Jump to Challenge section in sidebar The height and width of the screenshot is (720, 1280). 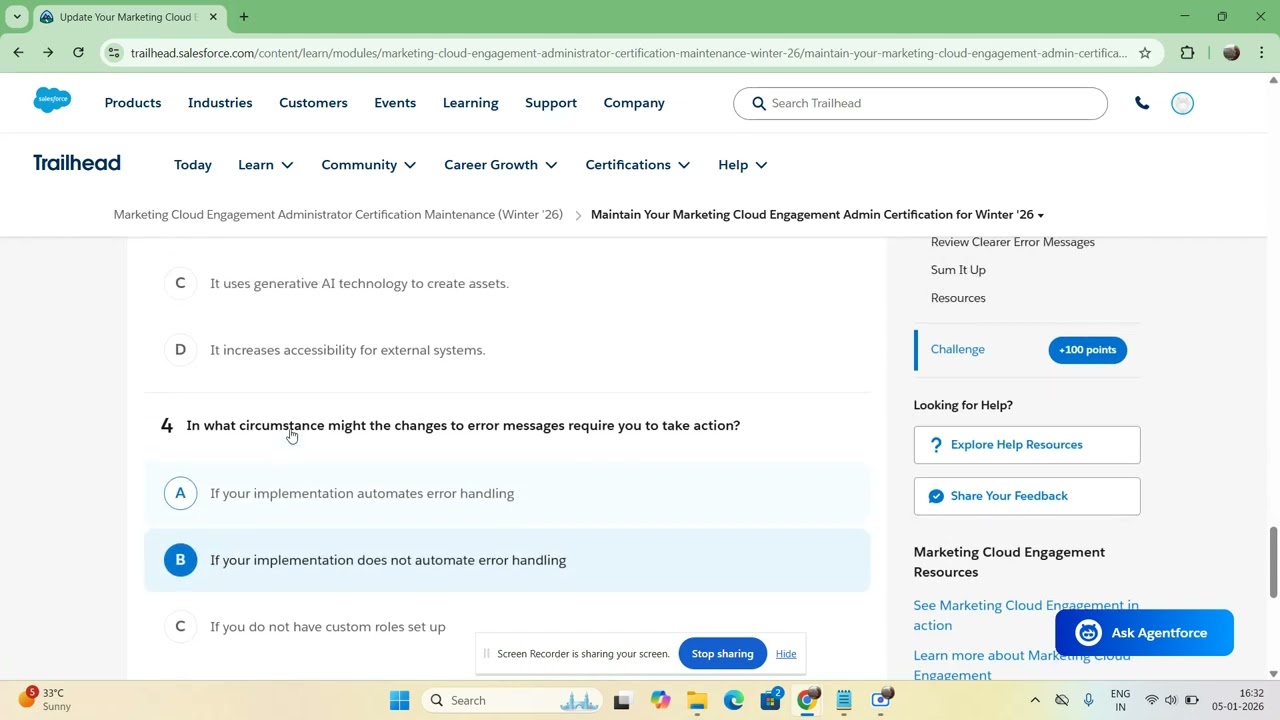pyautogui.click(x=958, y=349)
